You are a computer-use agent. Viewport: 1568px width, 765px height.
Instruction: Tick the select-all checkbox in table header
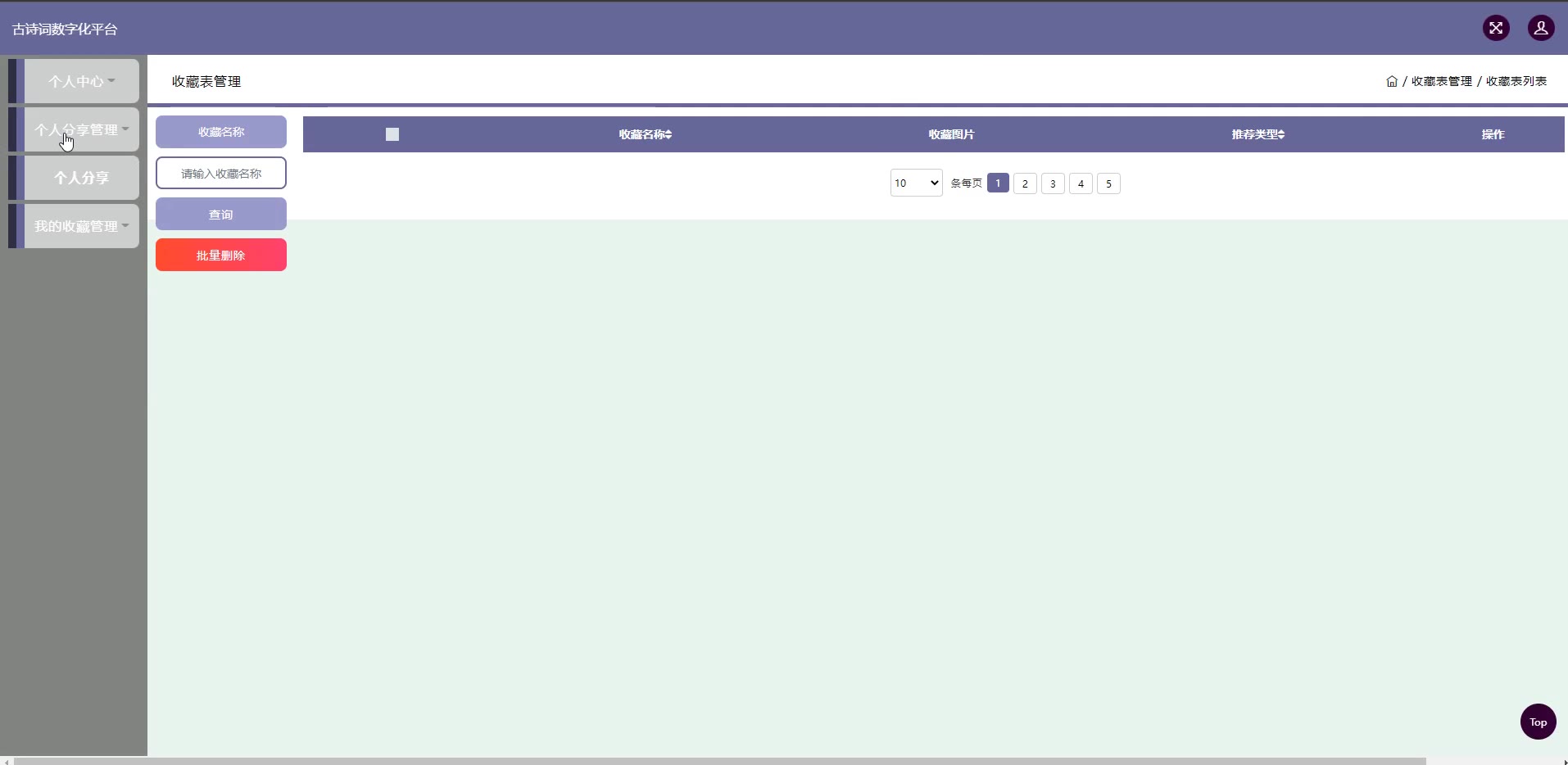pos(392,134)
